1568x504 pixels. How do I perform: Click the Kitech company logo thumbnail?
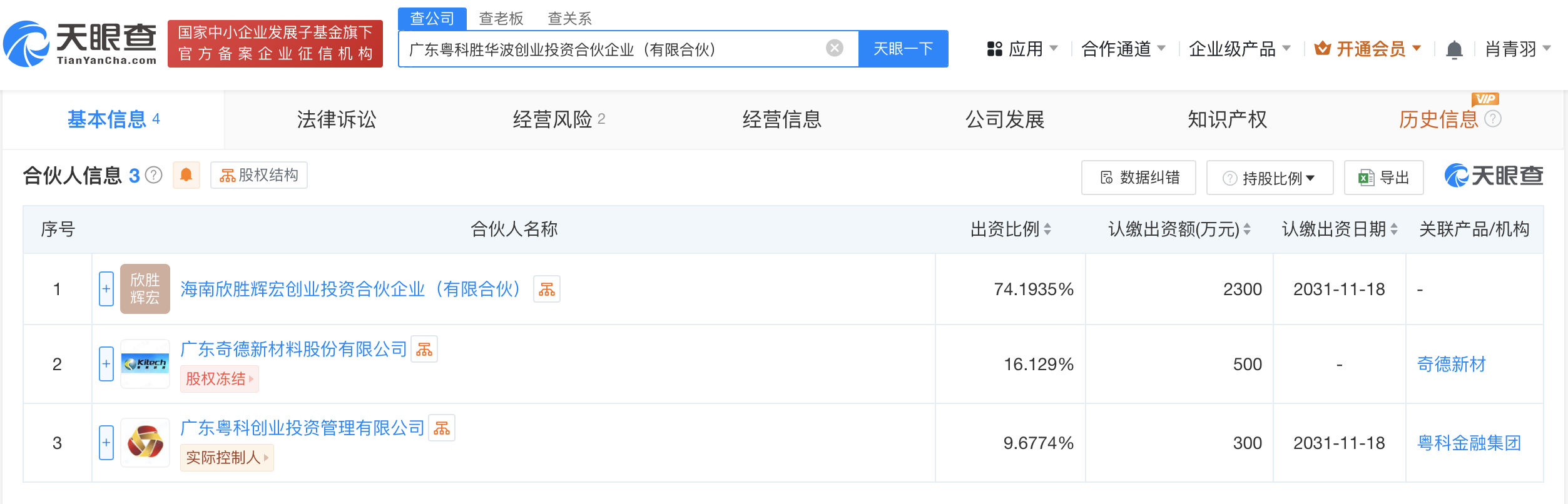(145, 364)
